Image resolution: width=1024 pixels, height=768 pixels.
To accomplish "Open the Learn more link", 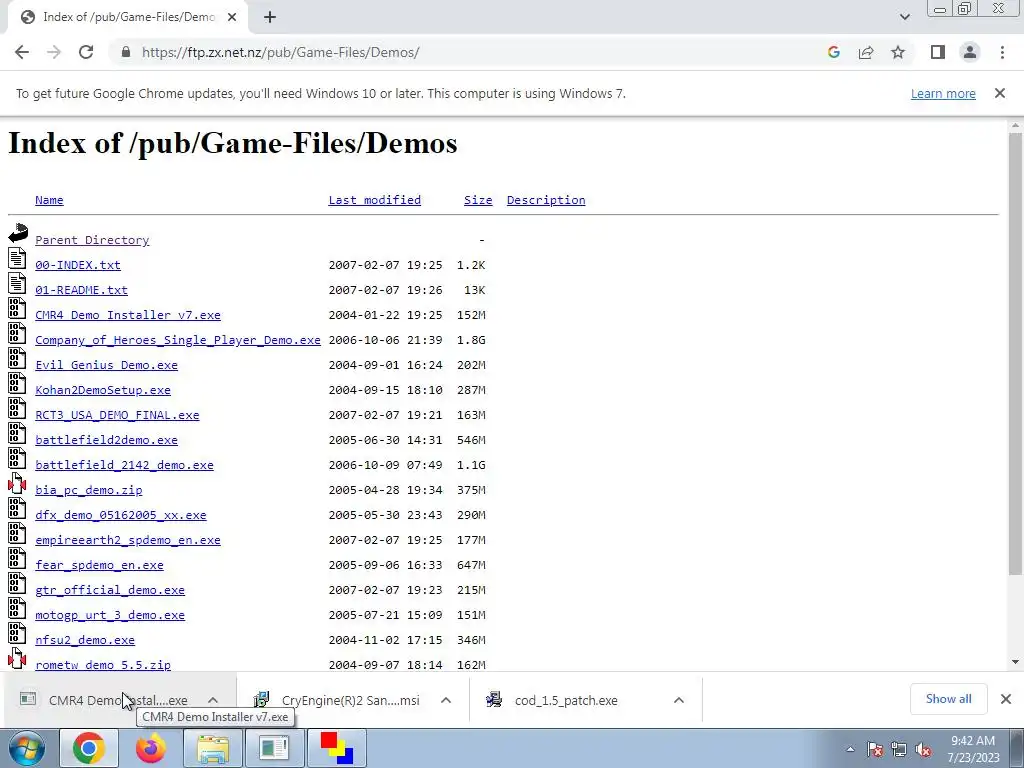I will [943, 93].
